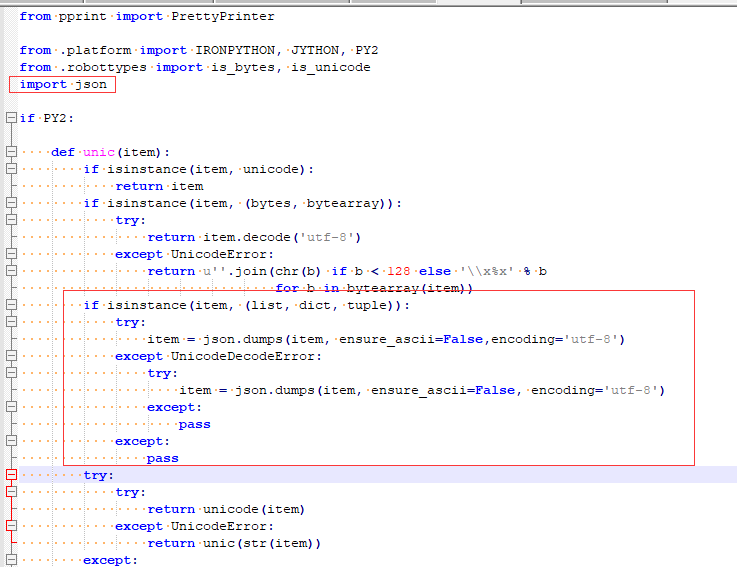Collapse the red fold marker on the highlighted 'try:' line
Screen dimensions: 737x567
coord(11,475)
